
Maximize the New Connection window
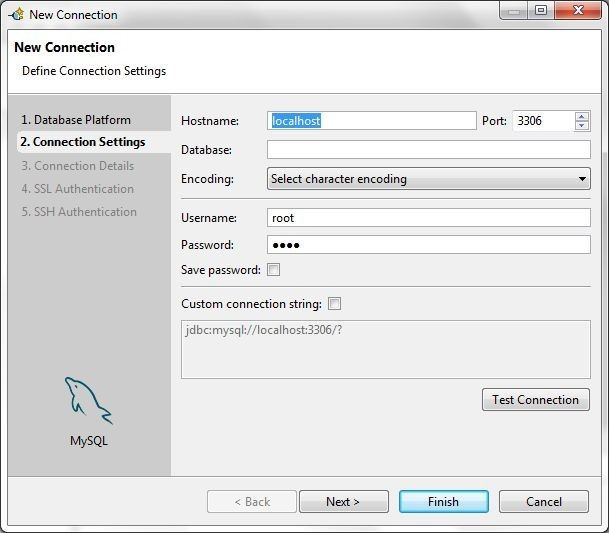[541, 10]
